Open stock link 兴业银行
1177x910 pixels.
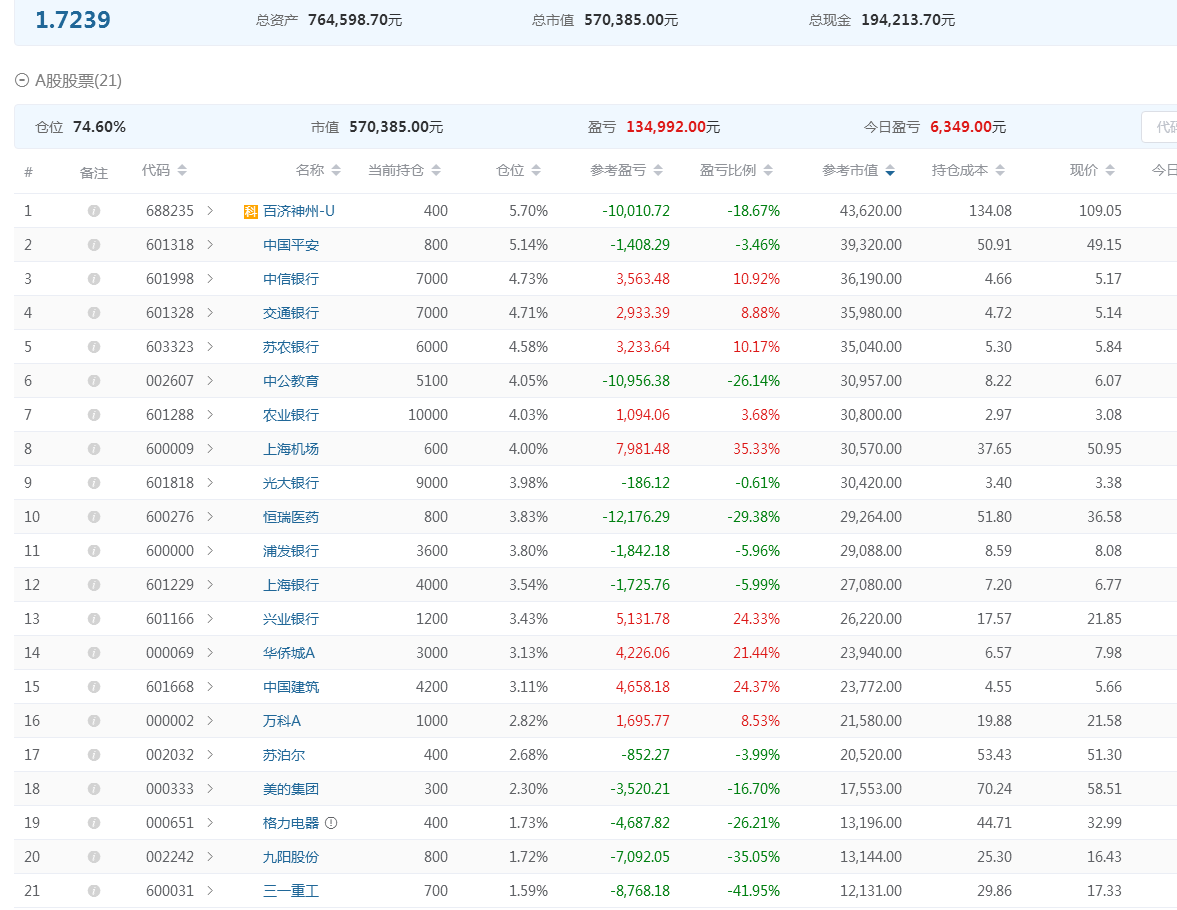(x=291, y=619)
